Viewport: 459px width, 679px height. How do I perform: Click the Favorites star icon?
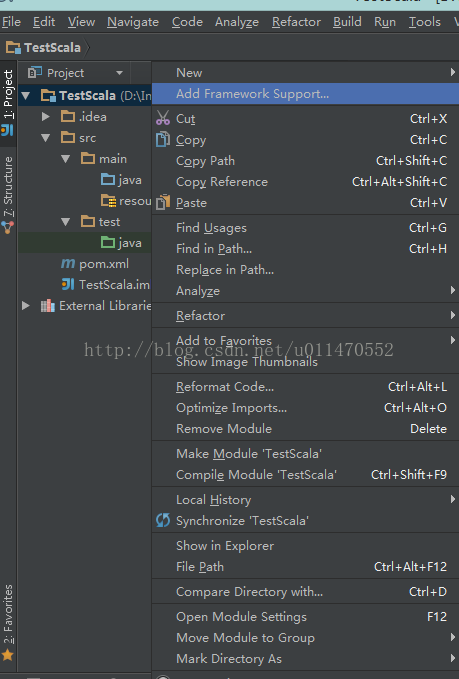click(x=8, y=655)
